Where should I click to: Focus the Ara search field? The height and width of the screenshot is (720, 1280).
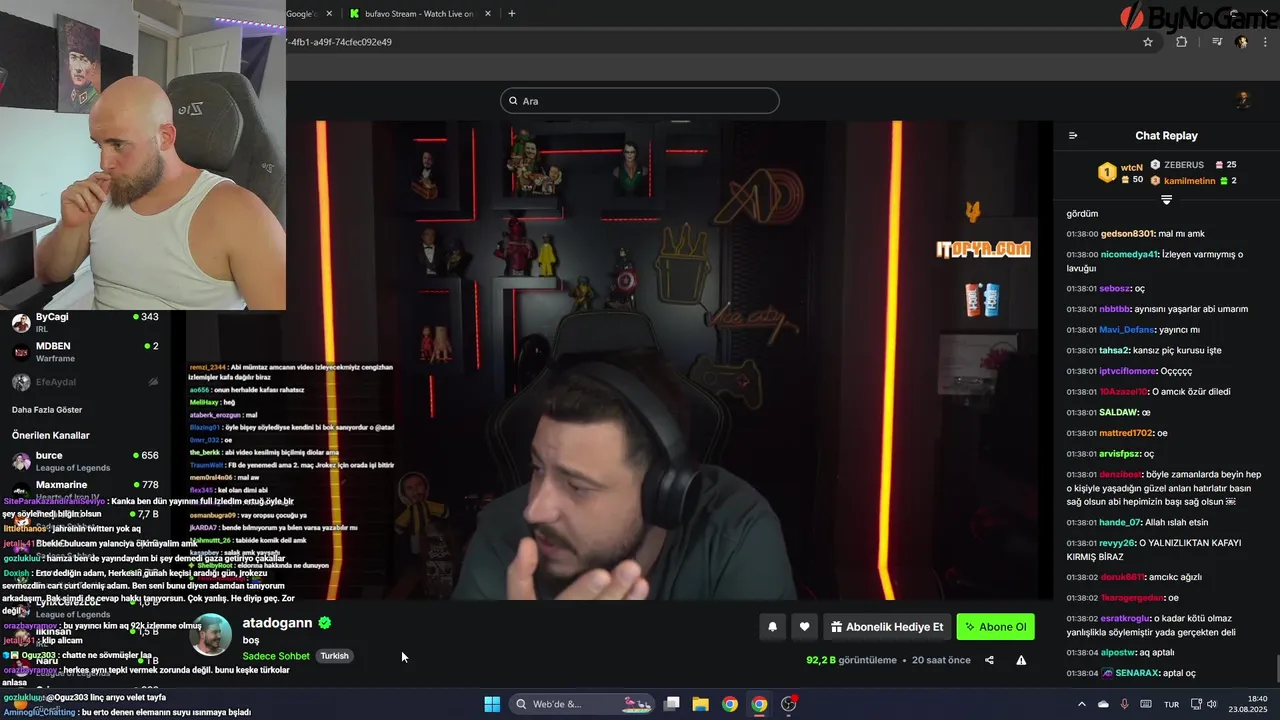tap(640, 101)
